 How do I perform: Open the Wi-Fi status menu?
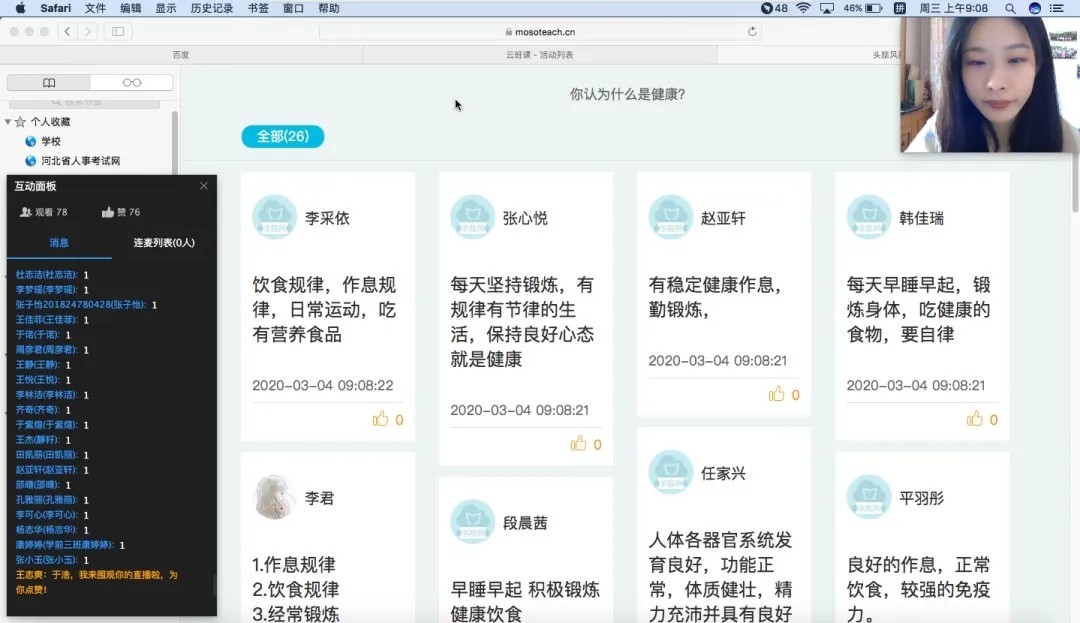pos(802,8)
